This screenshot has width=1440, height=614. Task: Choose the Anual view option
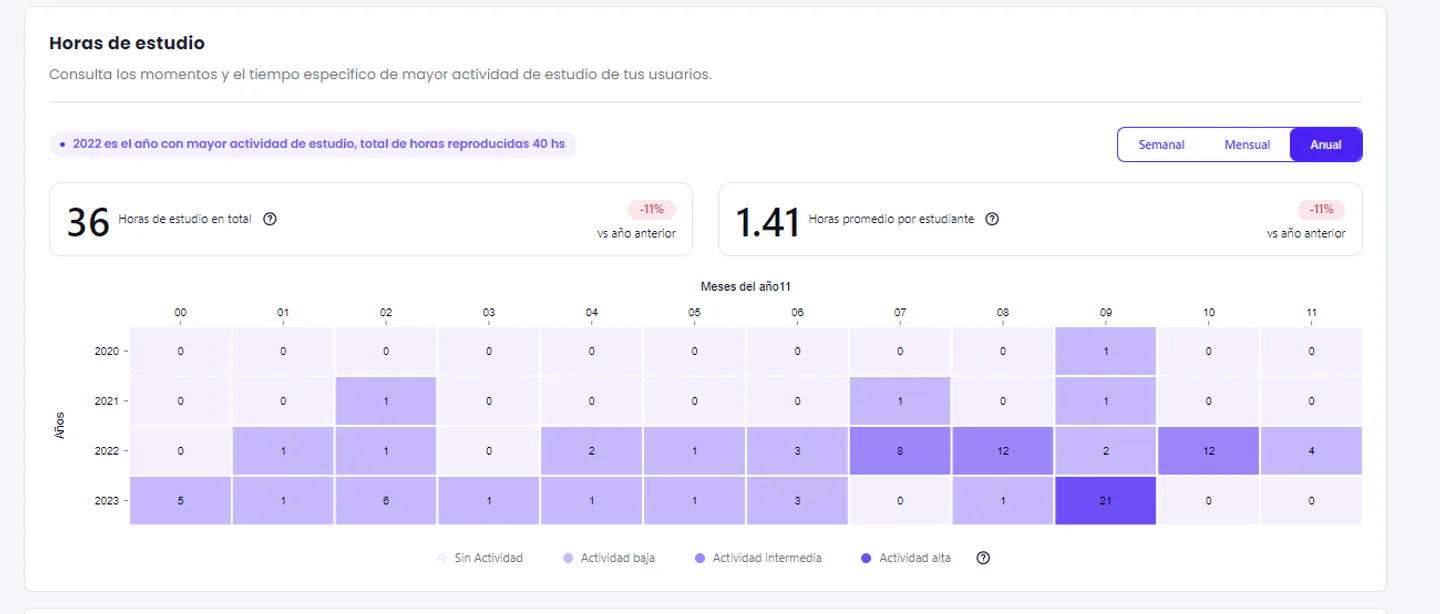pyautogui.click(x=1325, y=145)
